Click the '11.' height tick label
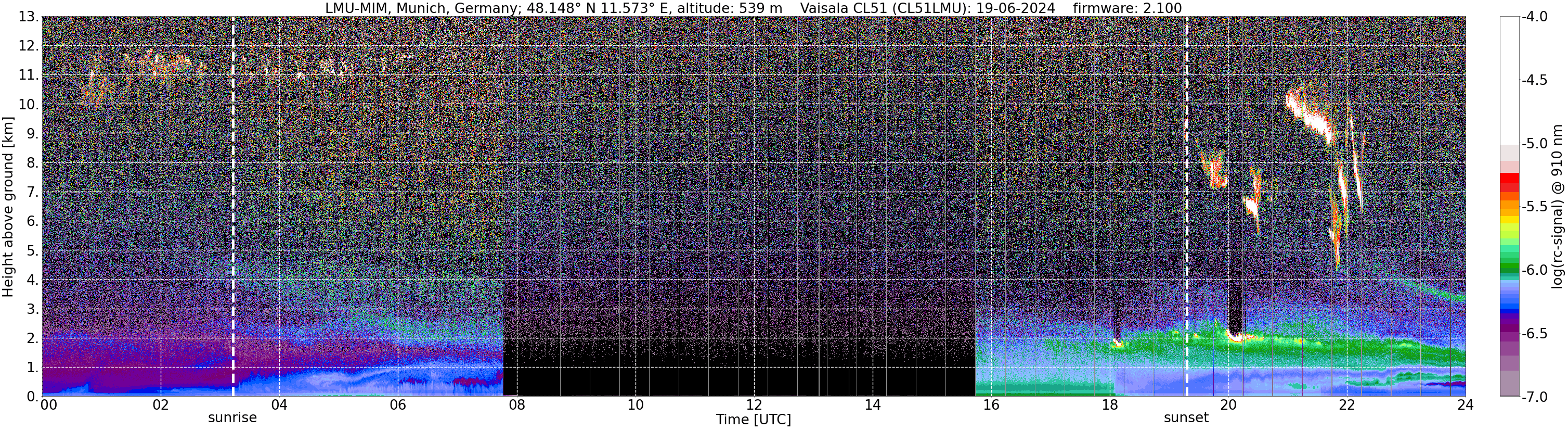Image resolution: width=1568 pixels, height=430 pixels. coord(28,75)
